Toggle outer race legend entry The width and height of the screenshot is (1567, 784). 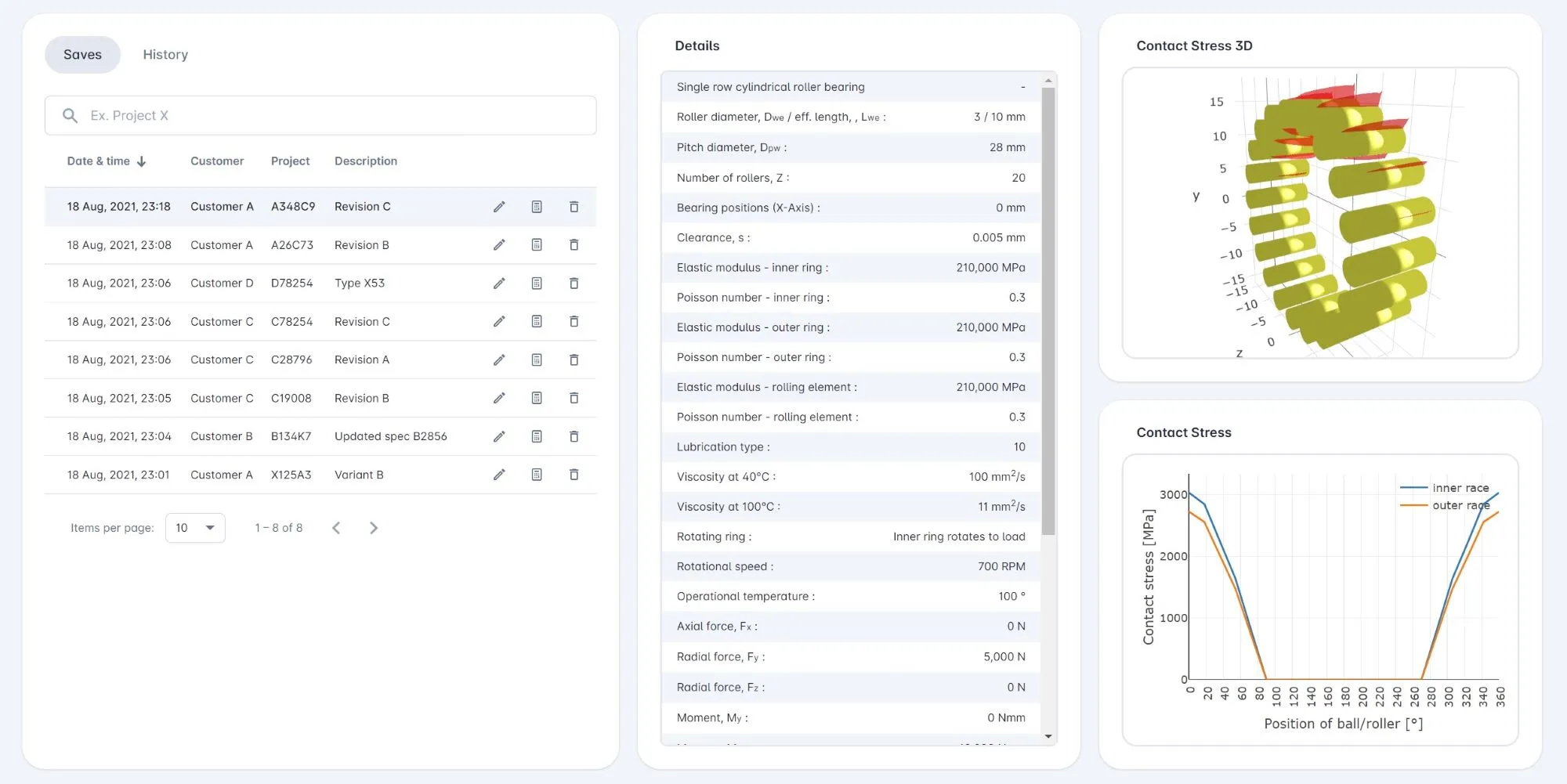pyautogui.click(x=1445, y=506)
